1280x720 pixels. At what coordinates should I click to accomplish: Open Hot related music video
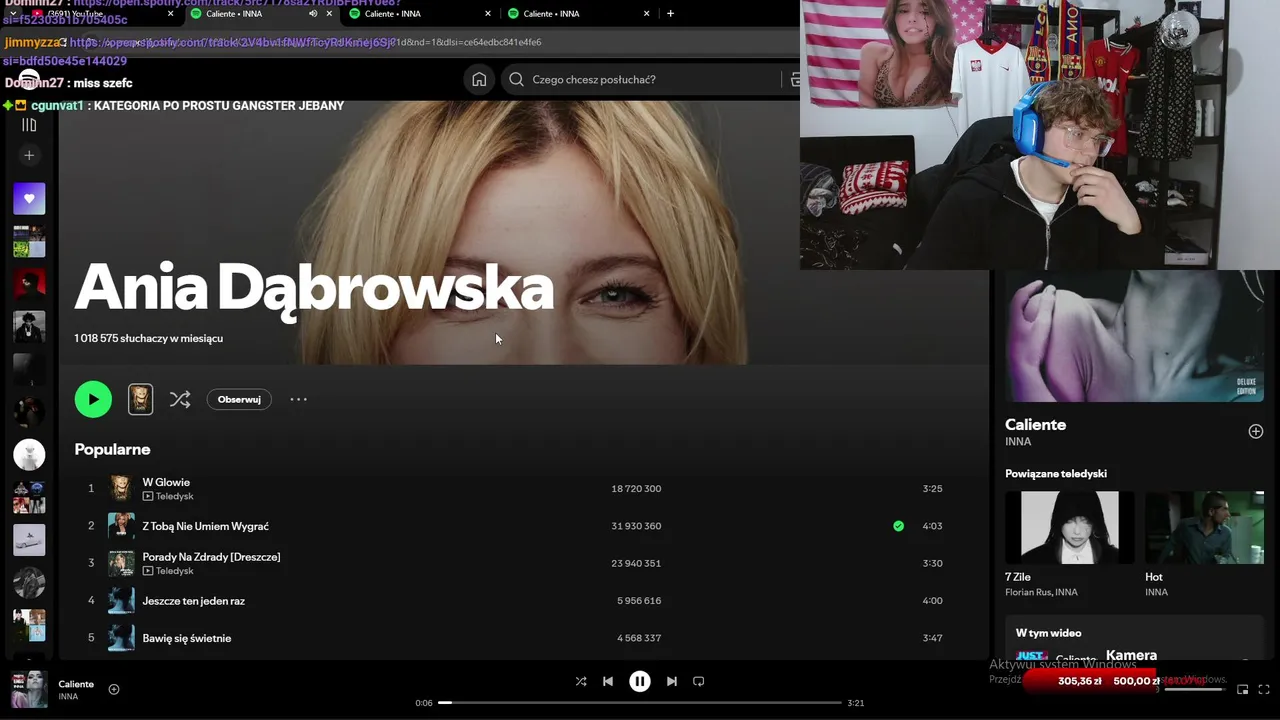[x=1204, y=527]
